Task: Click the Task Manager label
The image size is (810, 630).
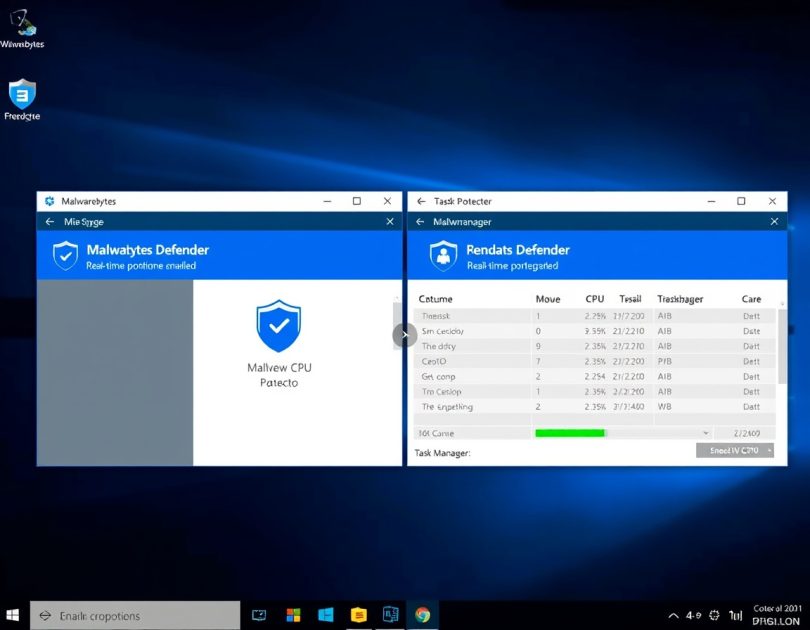Action: tap(442, 453)
